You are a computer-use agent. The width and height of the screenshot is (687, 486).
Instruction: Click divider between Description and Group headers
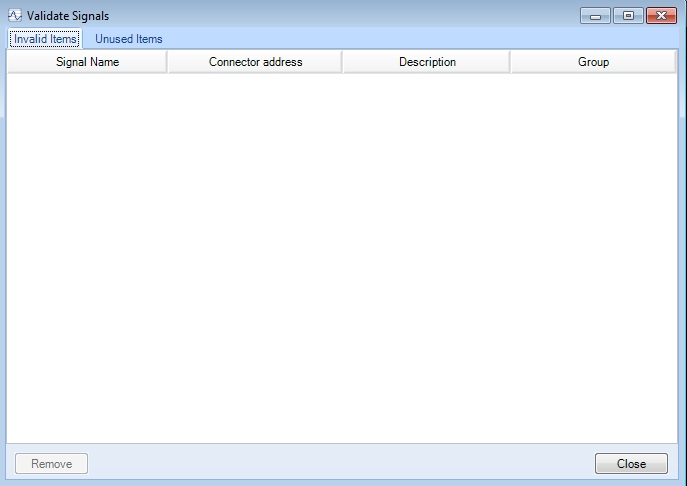[510, 62]
